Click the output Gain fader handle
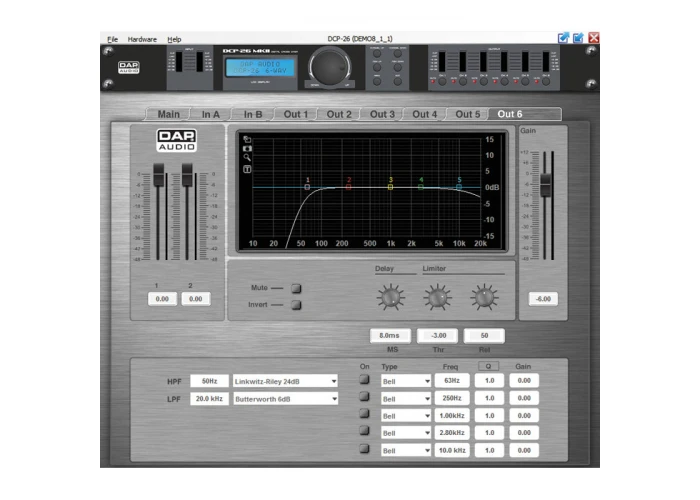The width and height of the screenshot is (700, 500). [x=545, y=185]
